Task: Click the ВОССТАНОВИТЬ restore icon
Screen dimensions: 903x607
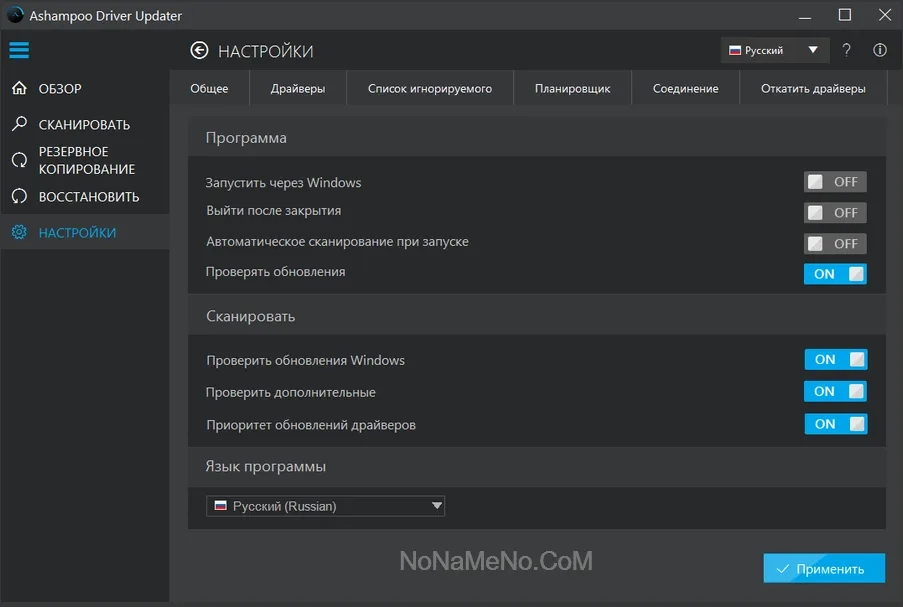Action: 19,197
